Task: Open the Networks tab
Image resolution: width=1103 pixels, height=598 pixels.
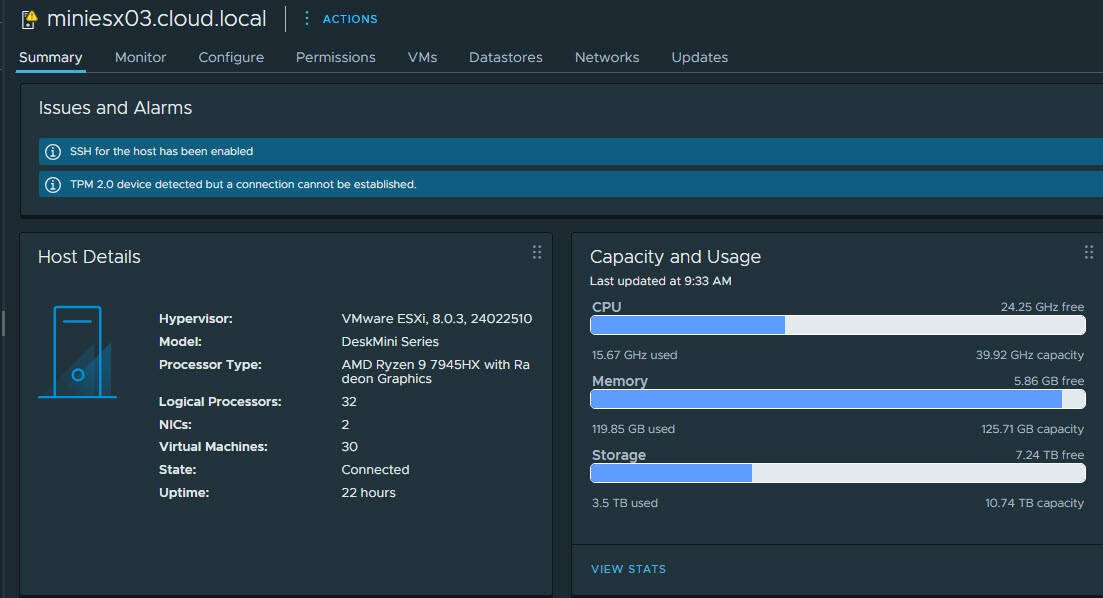Action: [x=607, y=58]
